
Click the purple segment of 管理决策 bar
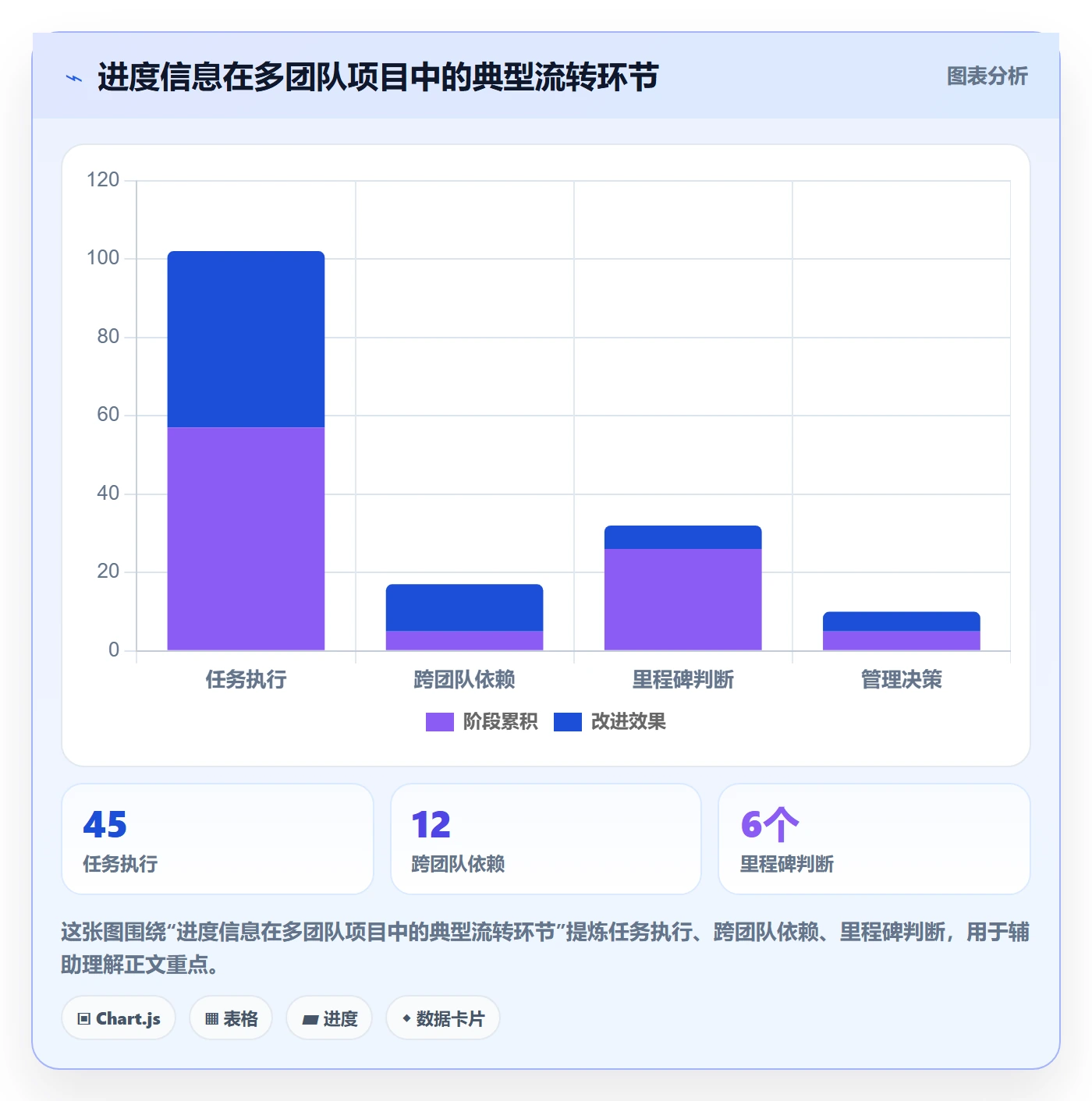[901, 640]
